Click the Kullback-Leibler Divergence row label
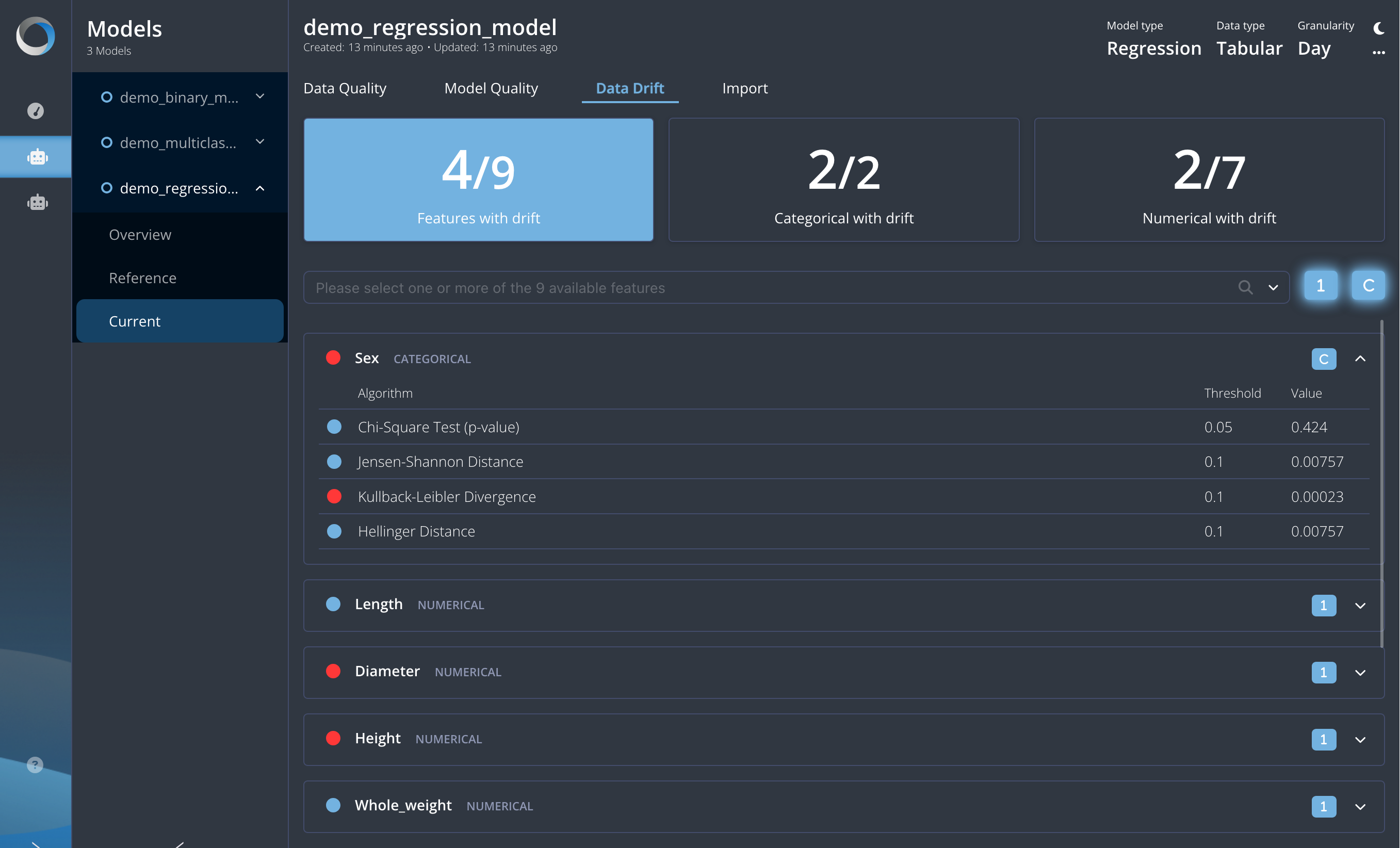The width and height of the screenshot is (1400, 848). (447, 496)
